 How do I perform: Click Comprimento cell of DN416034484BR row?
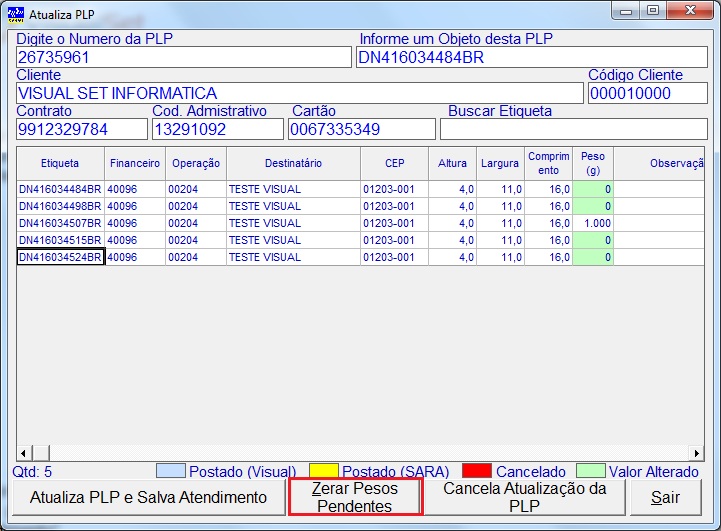pyautogui.click(x=549, y=189)
